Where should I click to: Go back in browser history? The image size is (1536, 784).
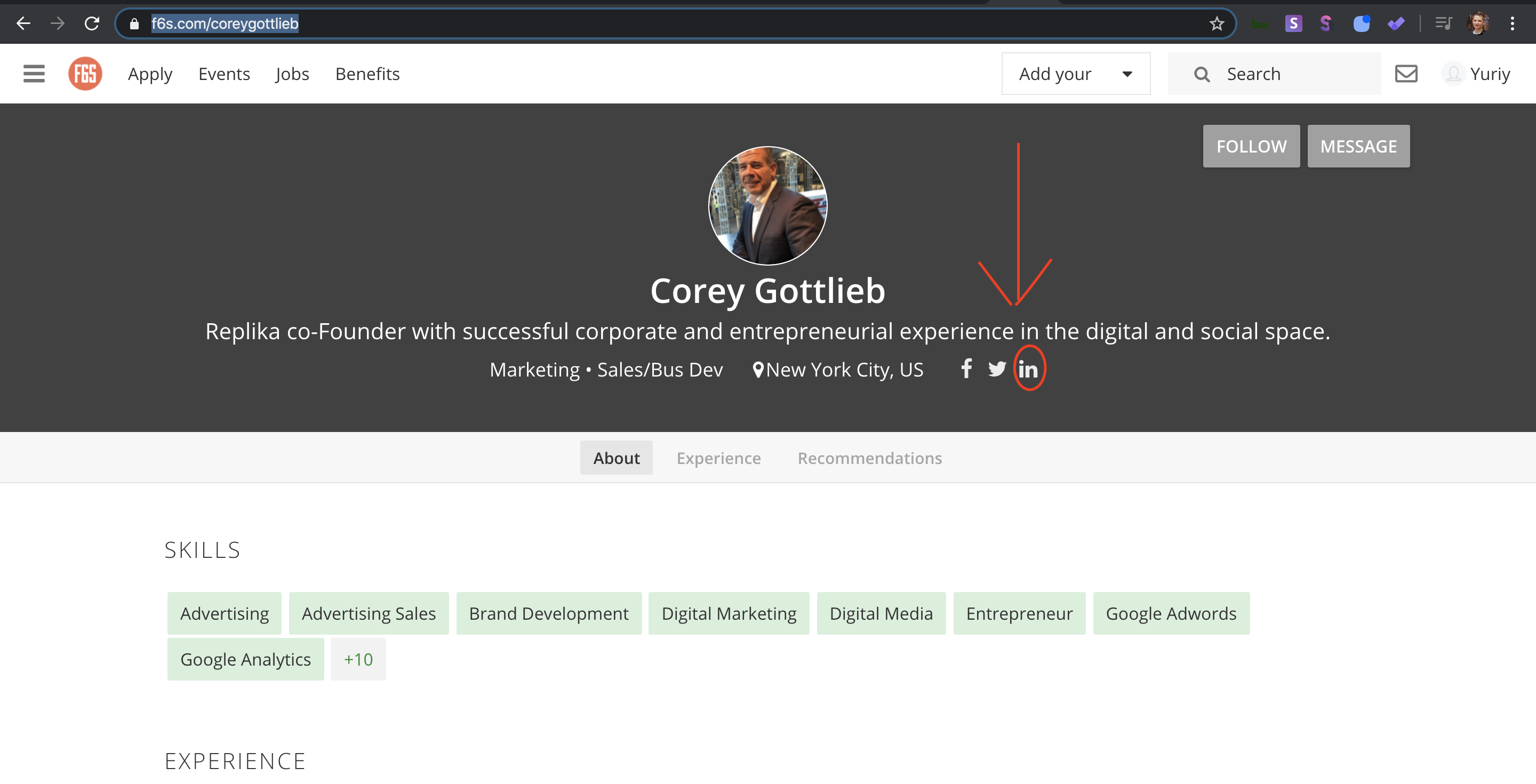(23, 24)
